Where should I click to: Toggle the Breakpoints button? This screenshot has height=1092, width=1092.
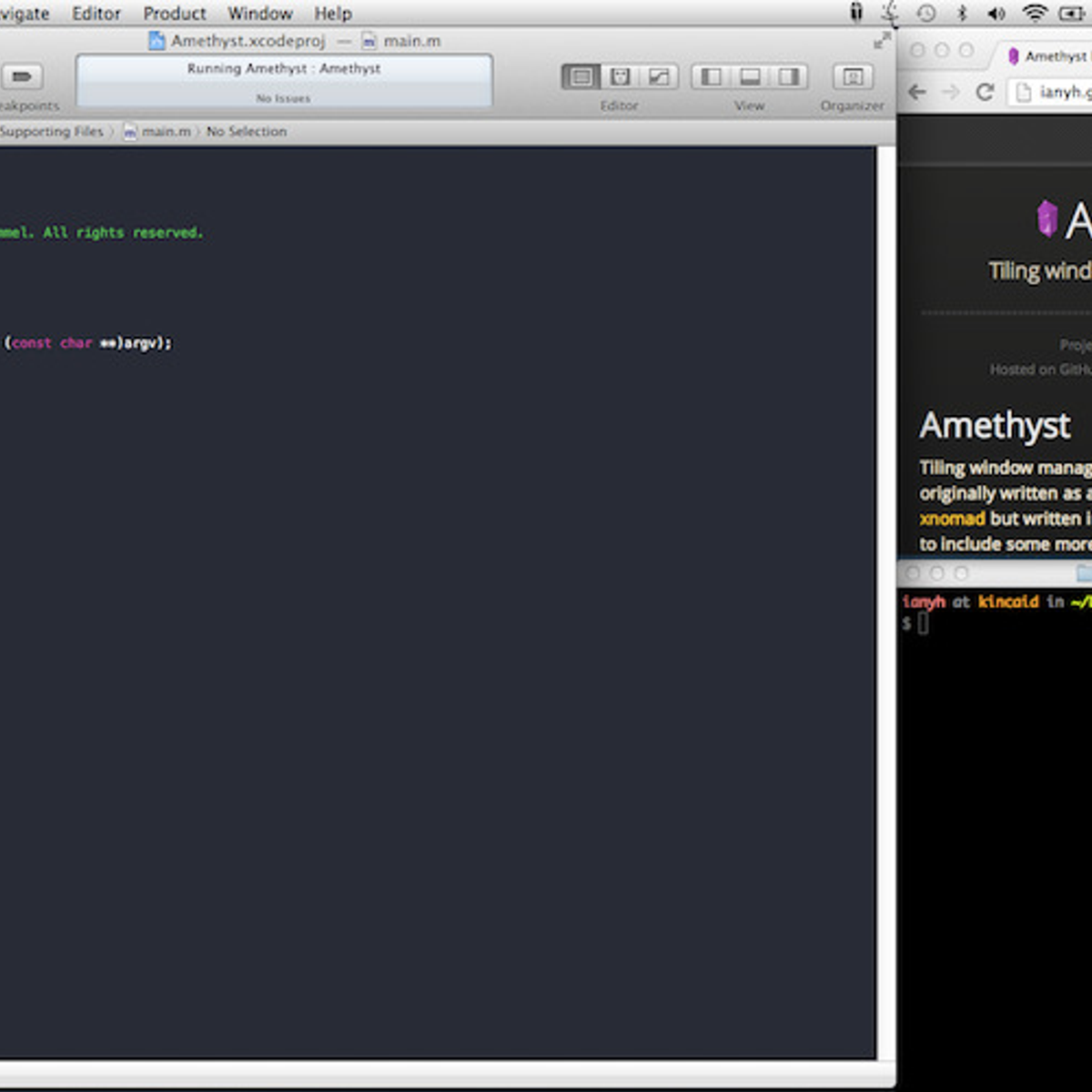pos(22,77)
